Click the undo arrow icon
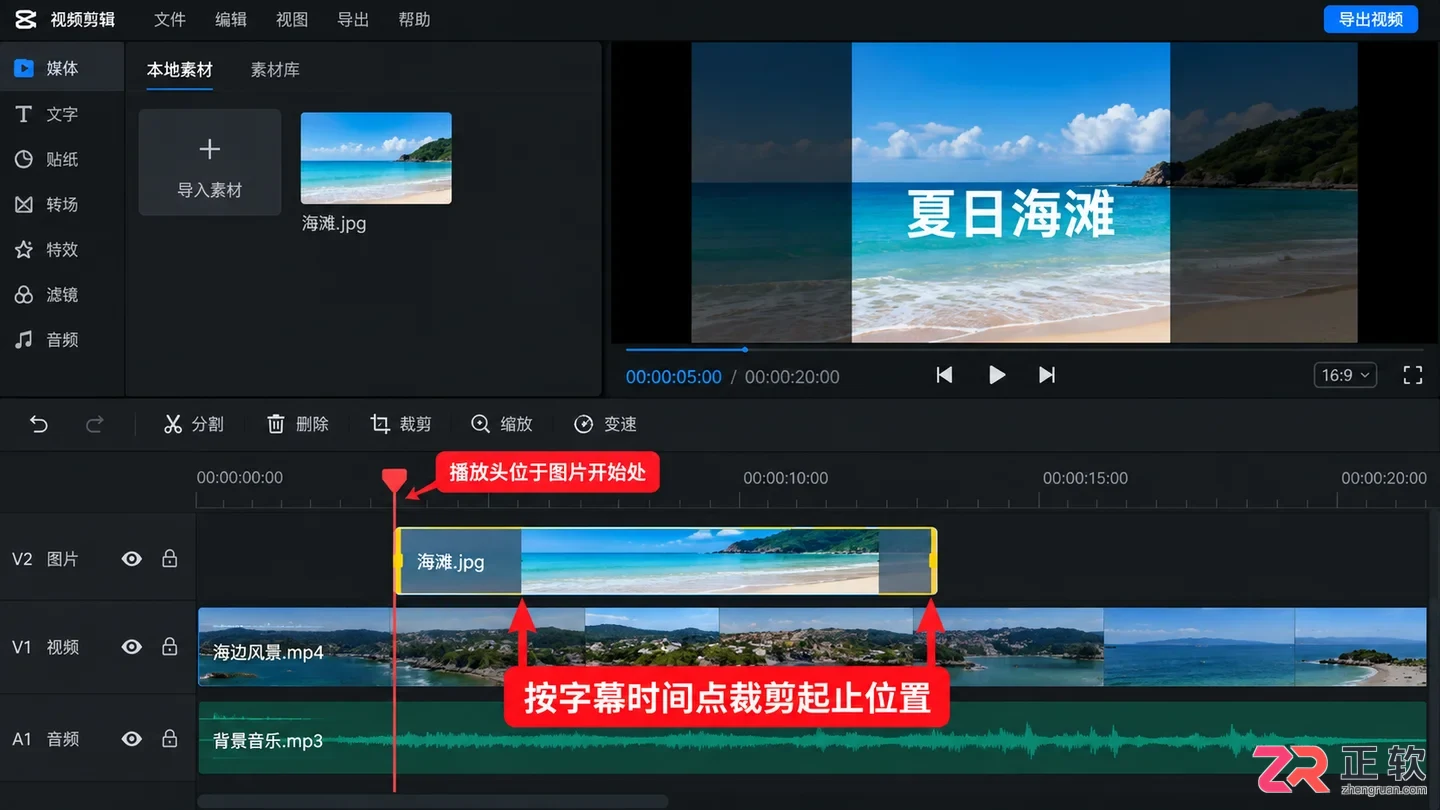 coord(39,424)
